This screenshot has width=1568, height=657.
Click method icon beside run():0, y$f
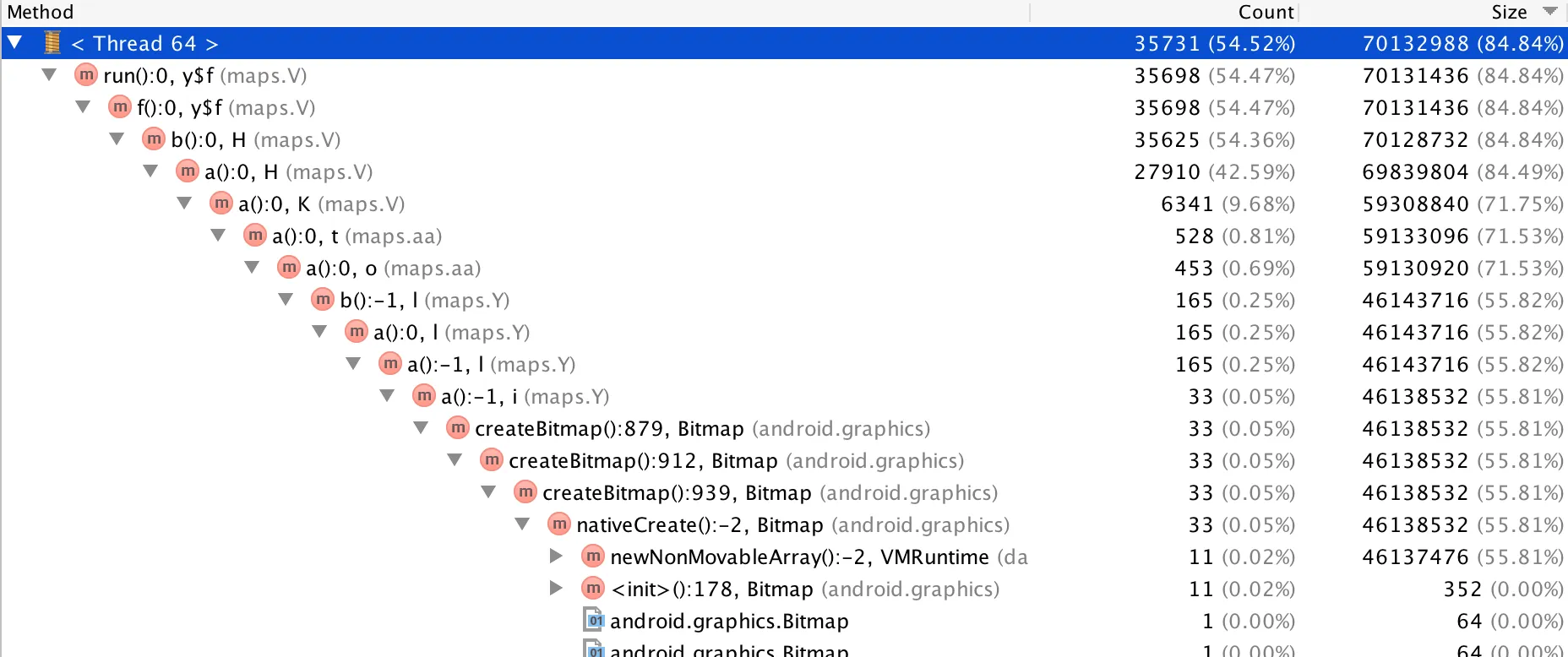86,75
